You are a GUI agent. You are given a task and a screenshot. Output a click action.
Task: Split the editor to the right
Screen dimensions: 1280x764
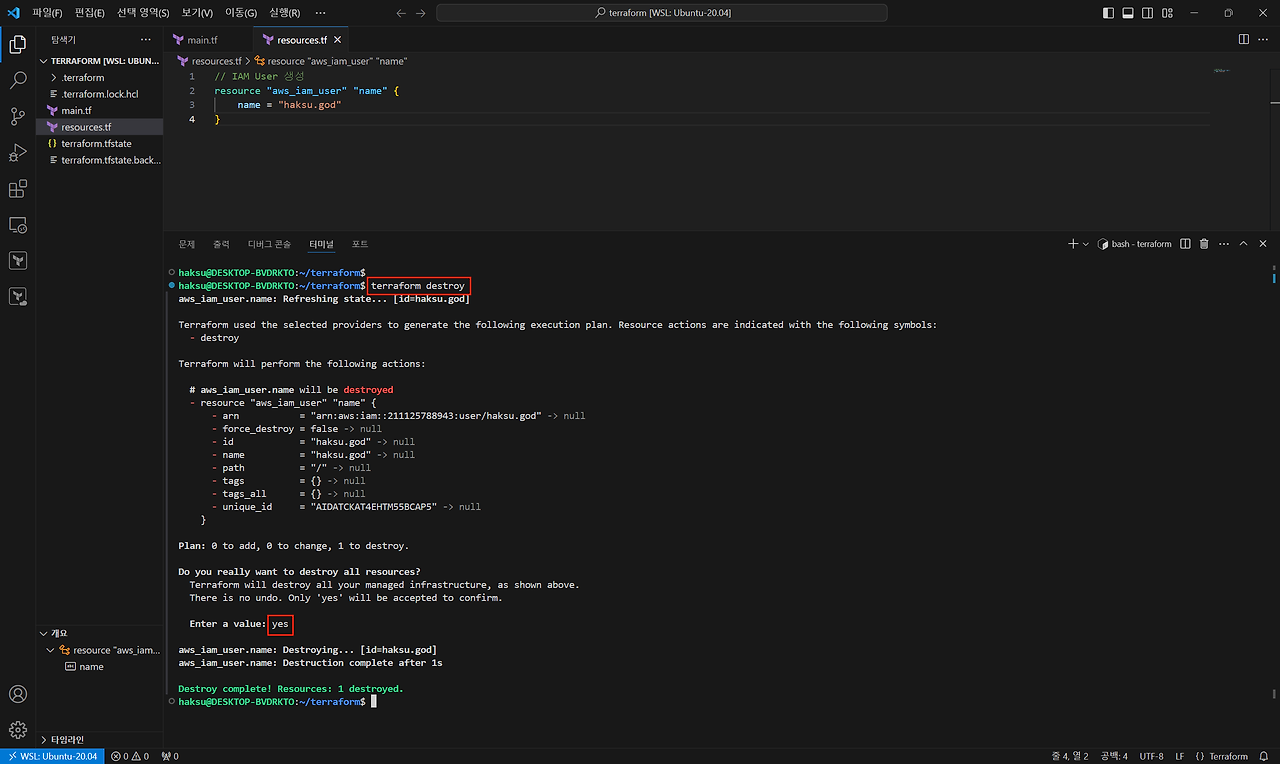tap(1244, 40)
